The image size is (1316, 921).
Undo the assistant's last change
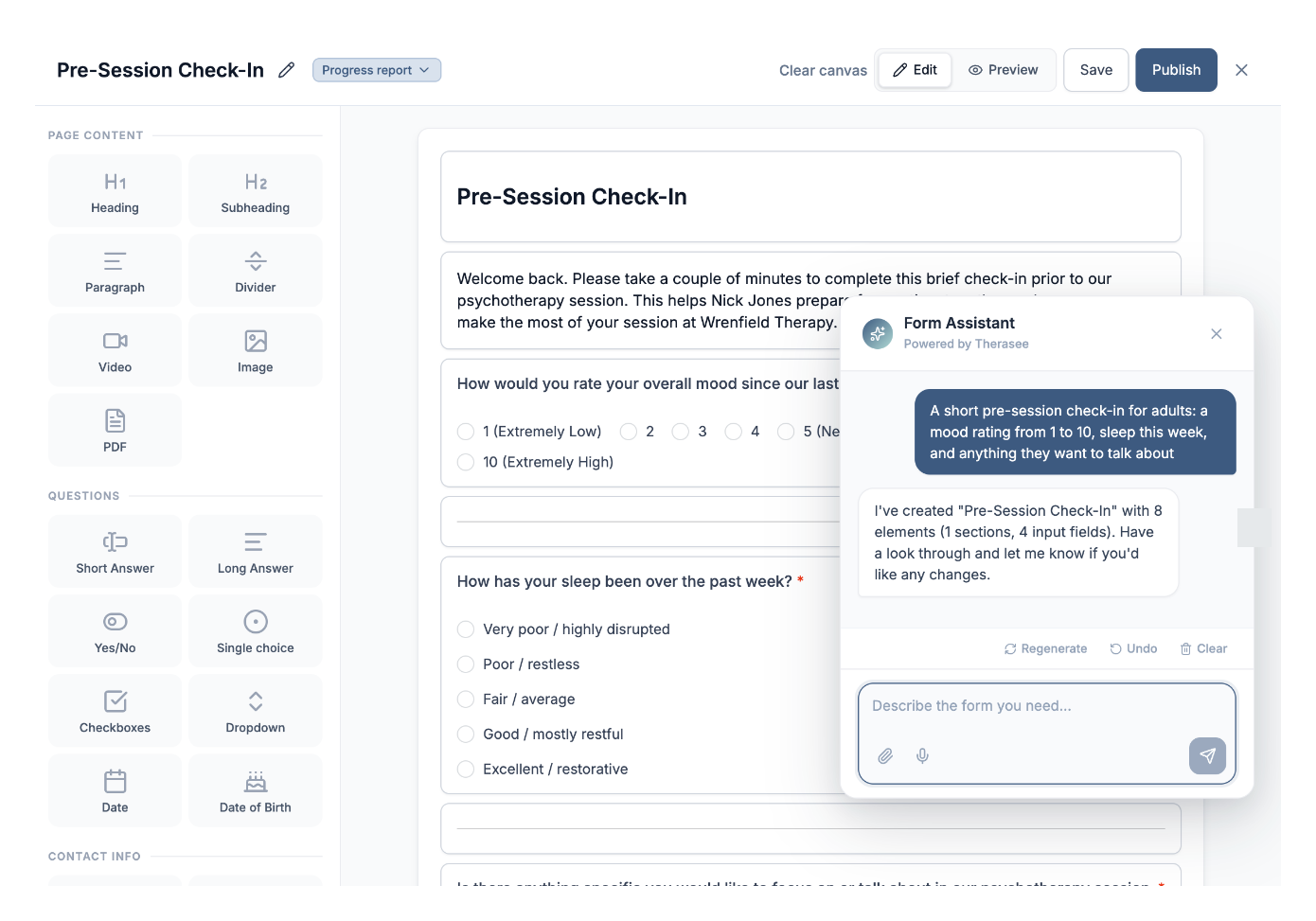click(x=1134, y=648)
